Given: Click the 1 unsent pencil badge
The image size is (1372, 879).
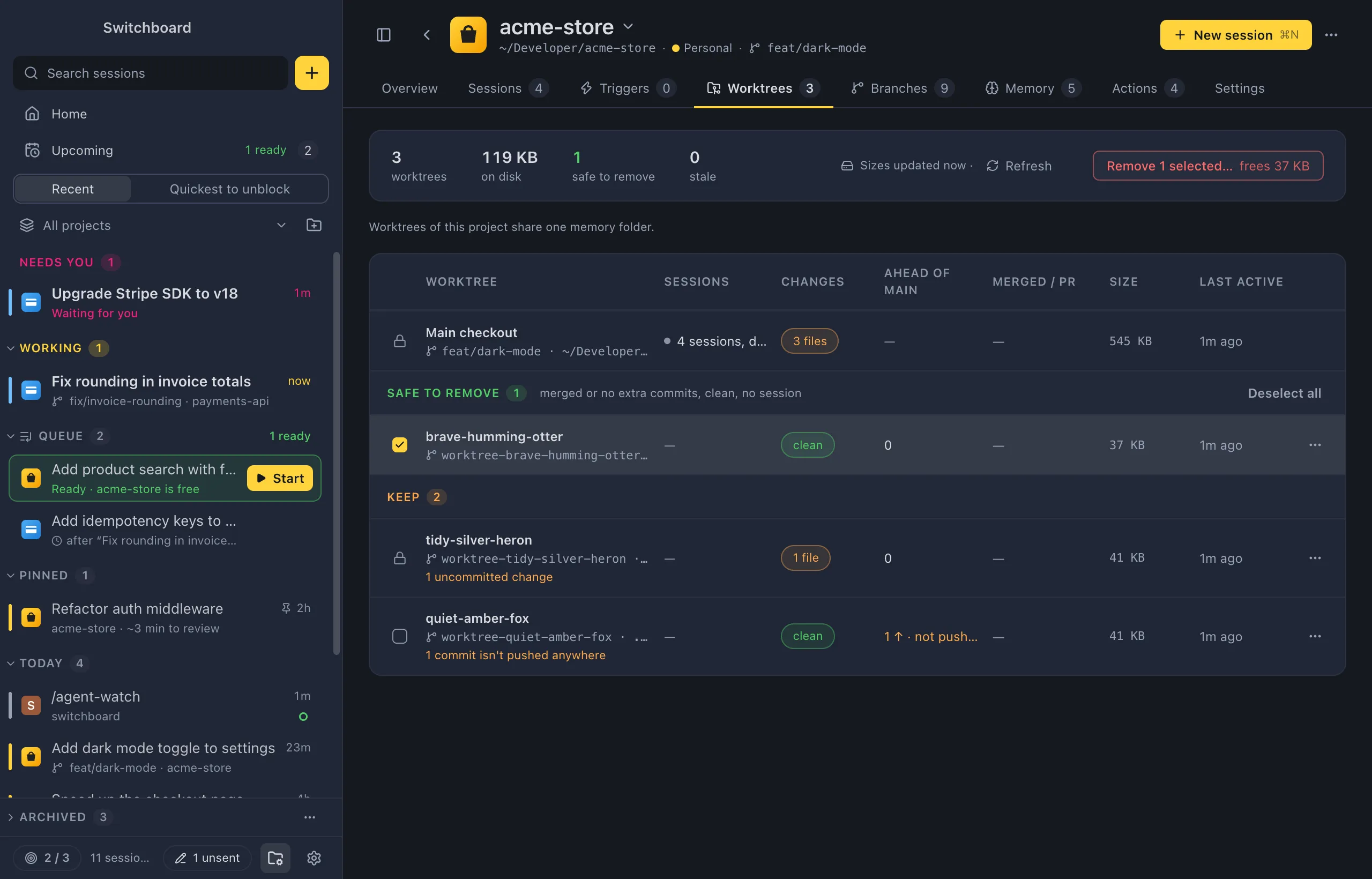Looking at the screenshot, I should (207, 858).
